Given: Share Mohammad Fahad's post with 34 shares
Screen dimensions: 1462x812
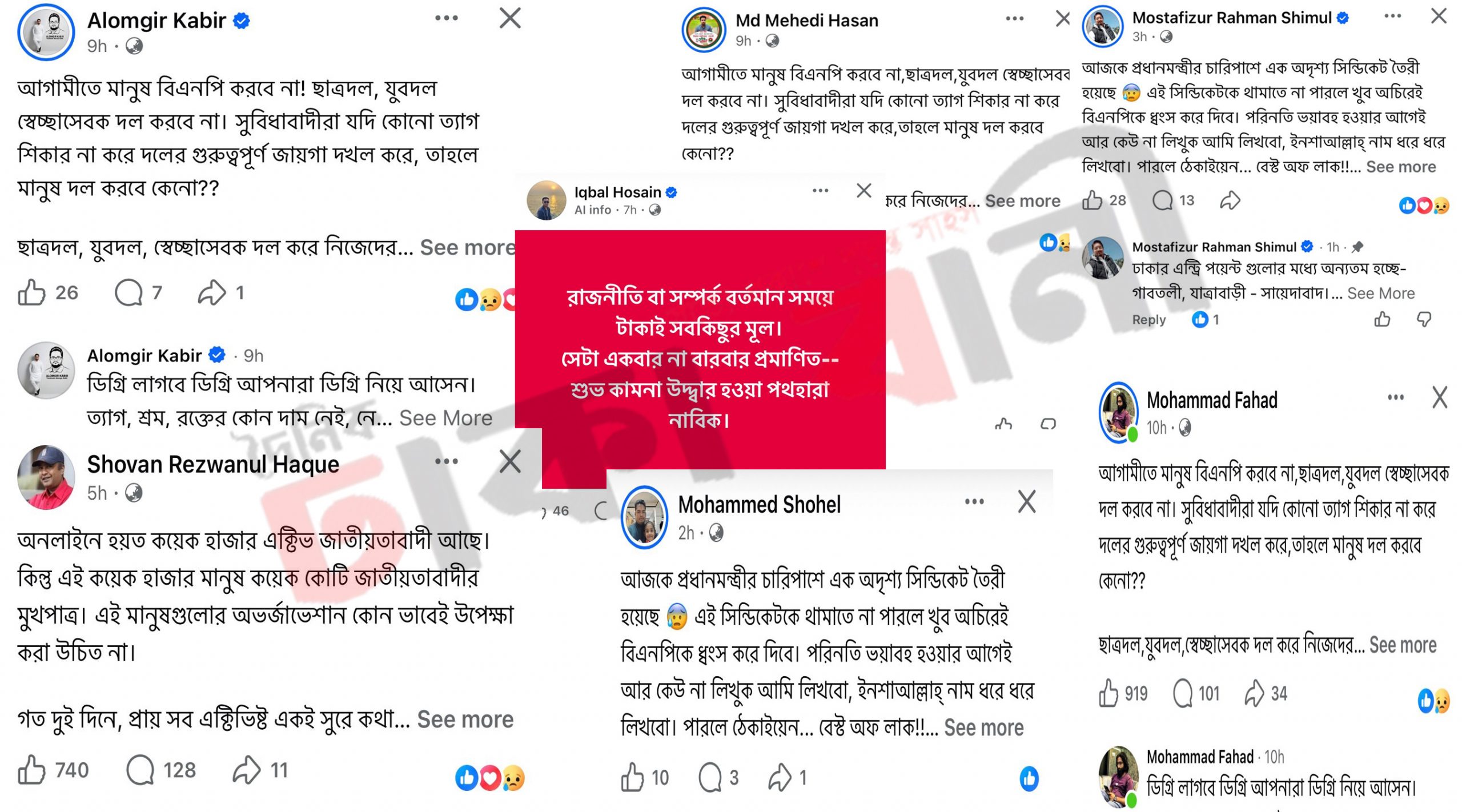Looking at the screenshot, I should [x=1254, y=693].
